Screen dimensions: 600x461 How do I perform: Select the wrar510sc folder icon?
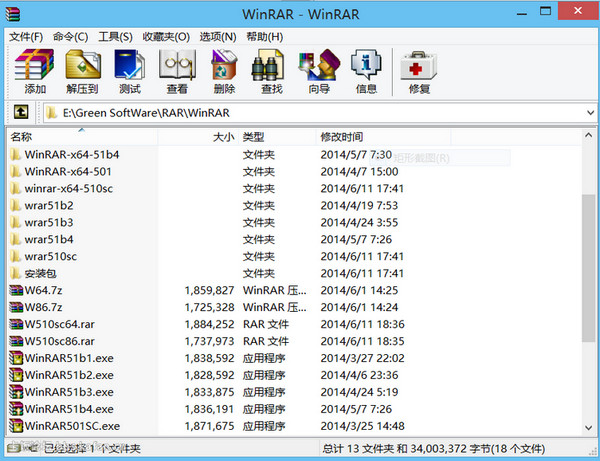pos(15,256)
